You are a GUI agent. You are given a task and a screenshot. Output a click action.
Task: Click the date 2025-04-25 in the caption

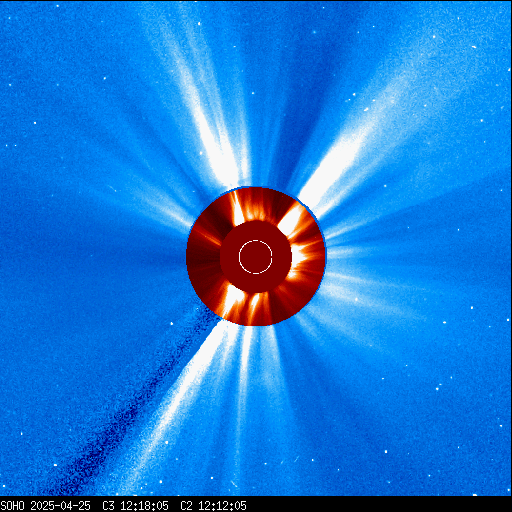60,506
